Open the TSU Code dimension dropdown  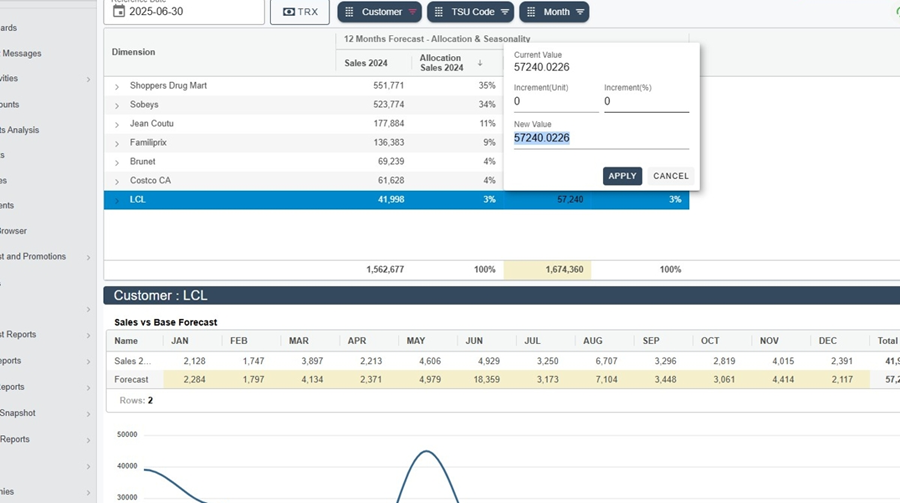pos(470,11)
